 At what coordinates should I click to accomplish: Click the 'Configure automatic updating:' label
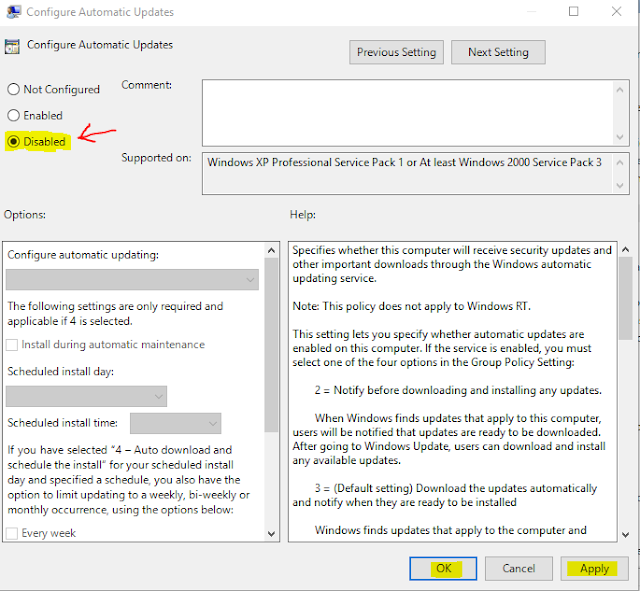tap(83, 255)
